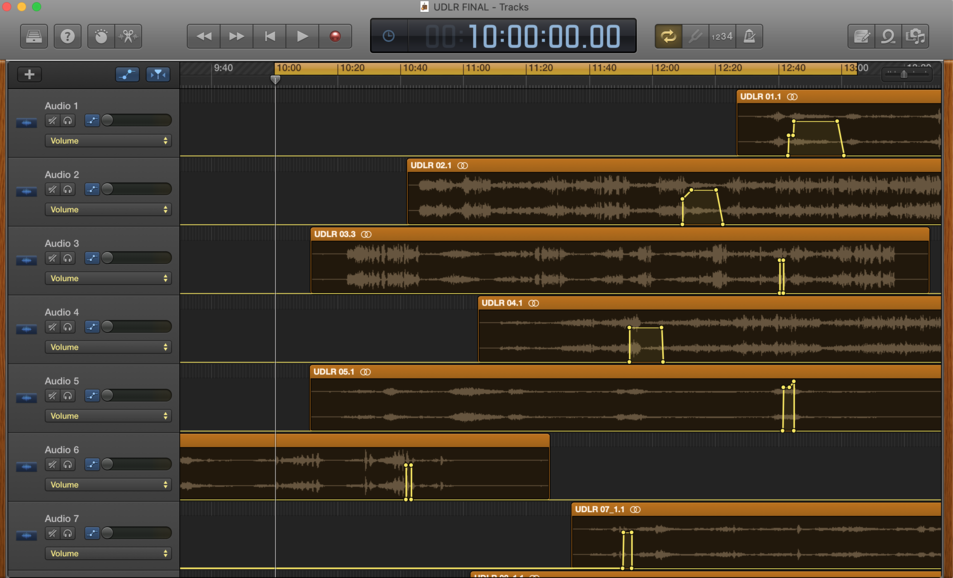Solo the Audio 3 track with headphones
The width and height of the screenshot is (953, 578).
(68, 258)
